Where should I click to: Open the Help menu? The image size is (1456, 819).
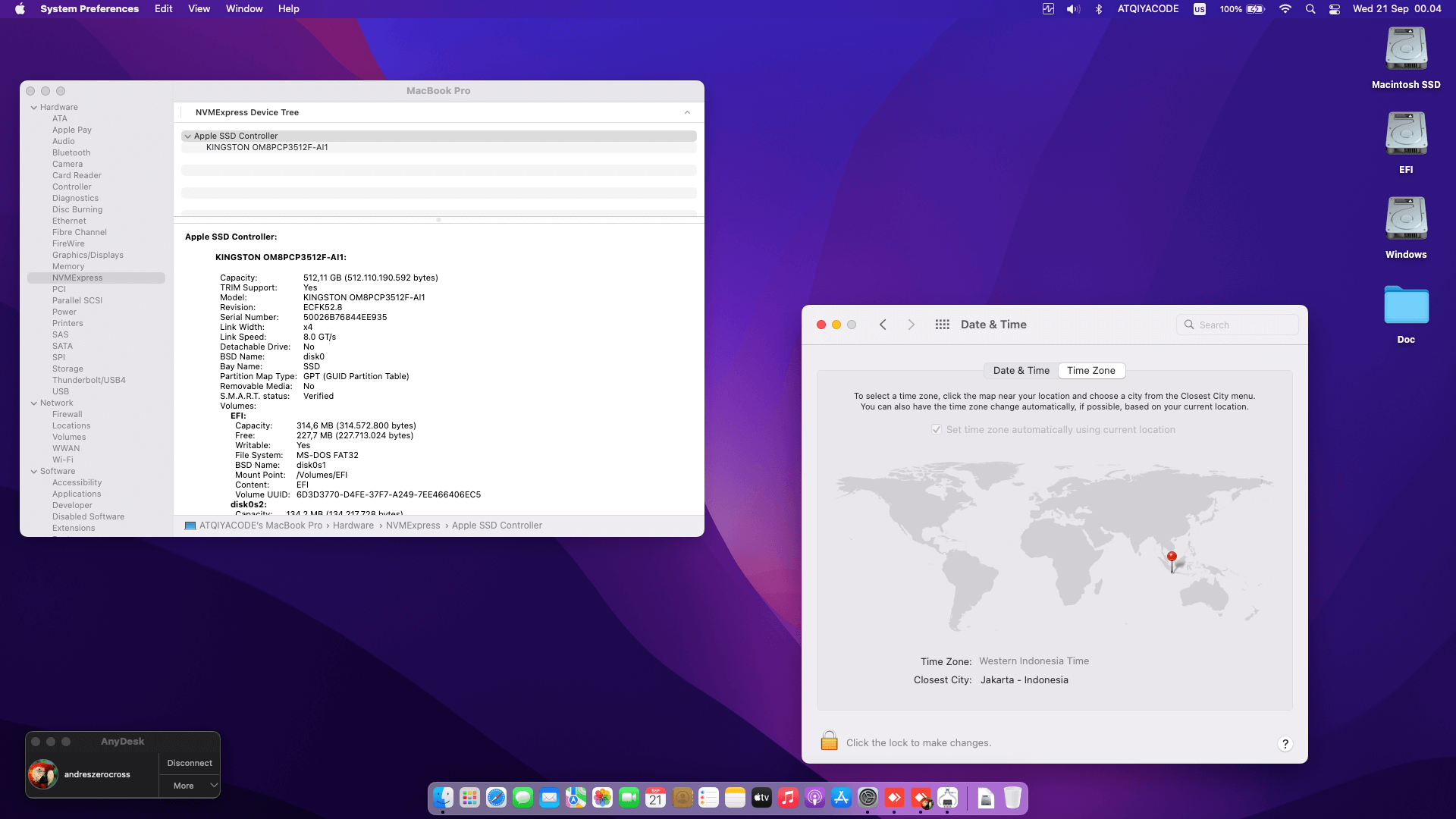tap(288, 9)
